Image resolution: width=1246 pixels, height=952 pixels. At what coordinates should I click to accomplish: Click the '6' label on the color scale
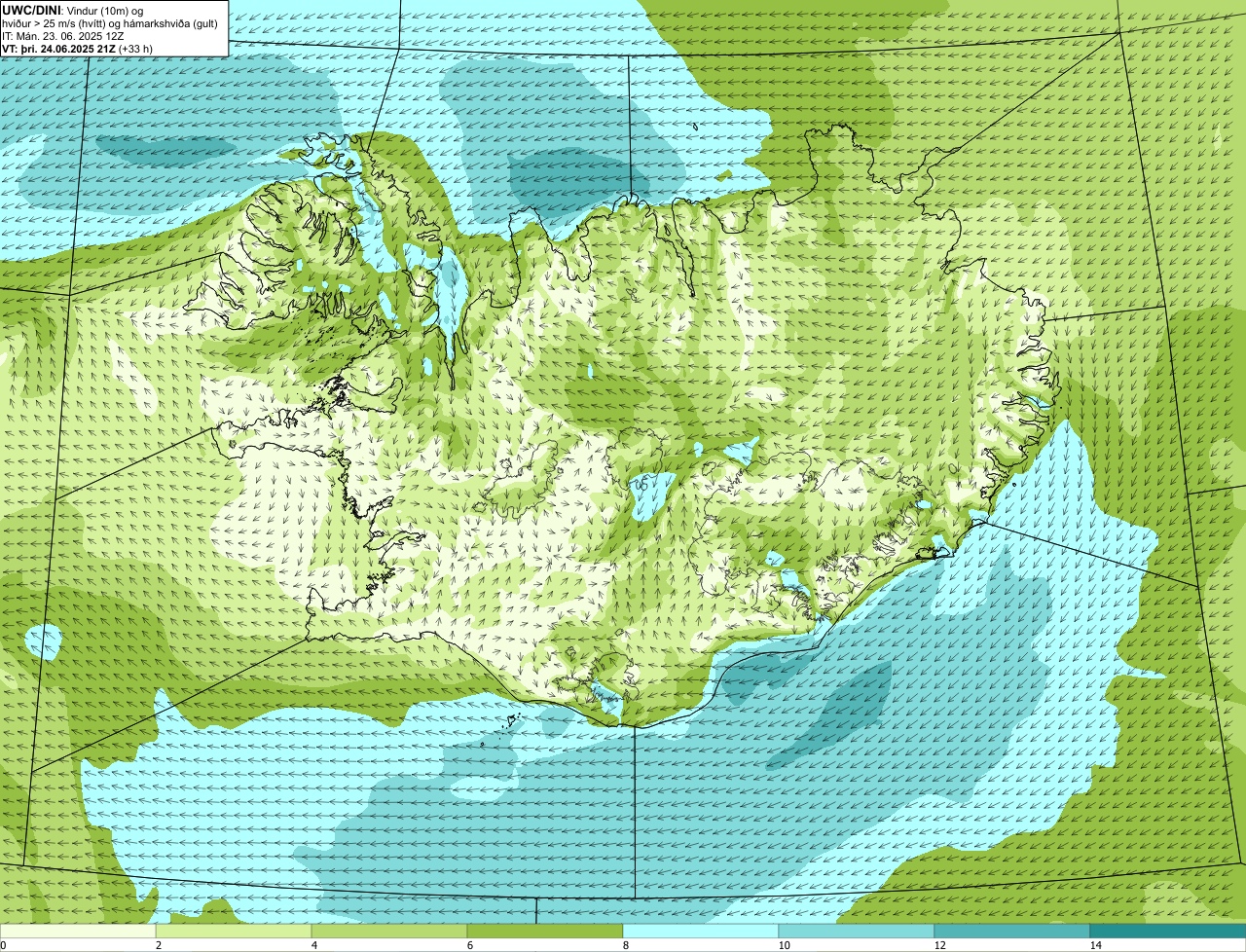click(469, 945)
